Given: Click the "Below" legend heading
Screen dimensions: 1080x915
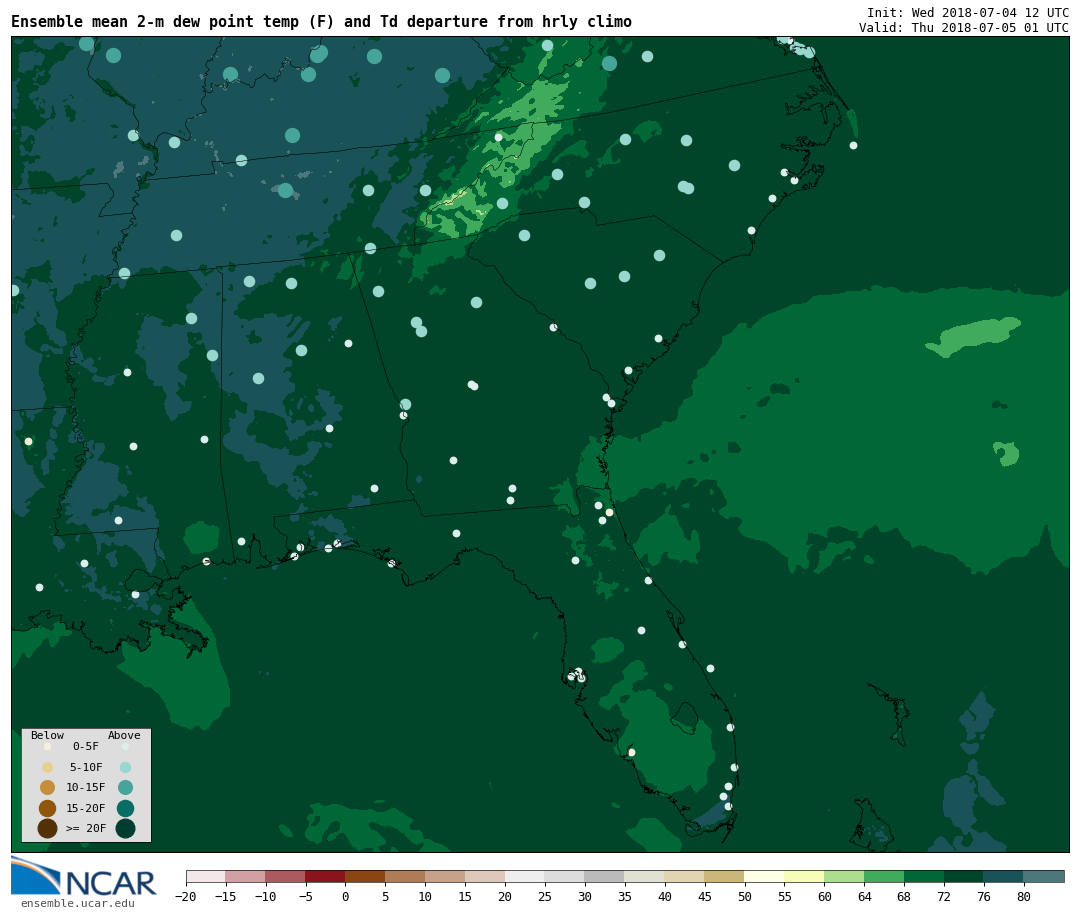Looking at the screenshot, I should click(x=48, y=735).
